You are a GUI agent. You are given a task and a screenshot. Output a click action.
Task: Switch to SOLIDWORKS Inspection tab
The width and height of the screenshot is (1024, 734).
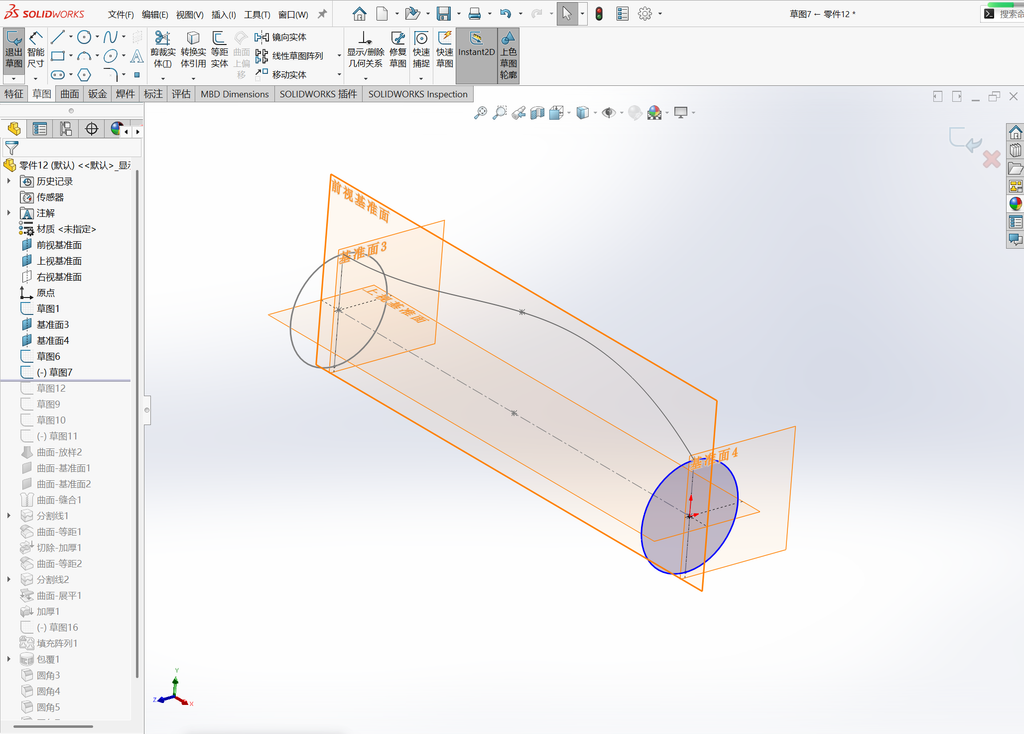(418, 94)
